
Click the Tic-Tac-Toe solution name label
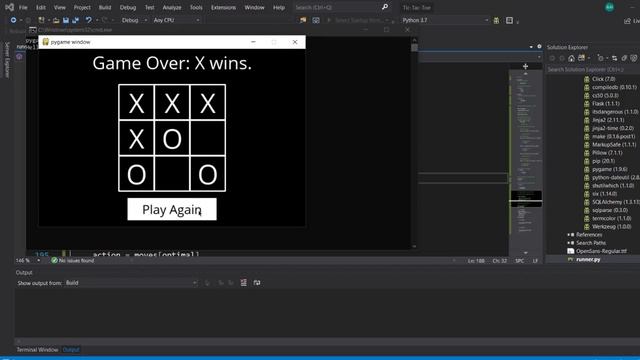pyautogui.click(x=416, y=7)
